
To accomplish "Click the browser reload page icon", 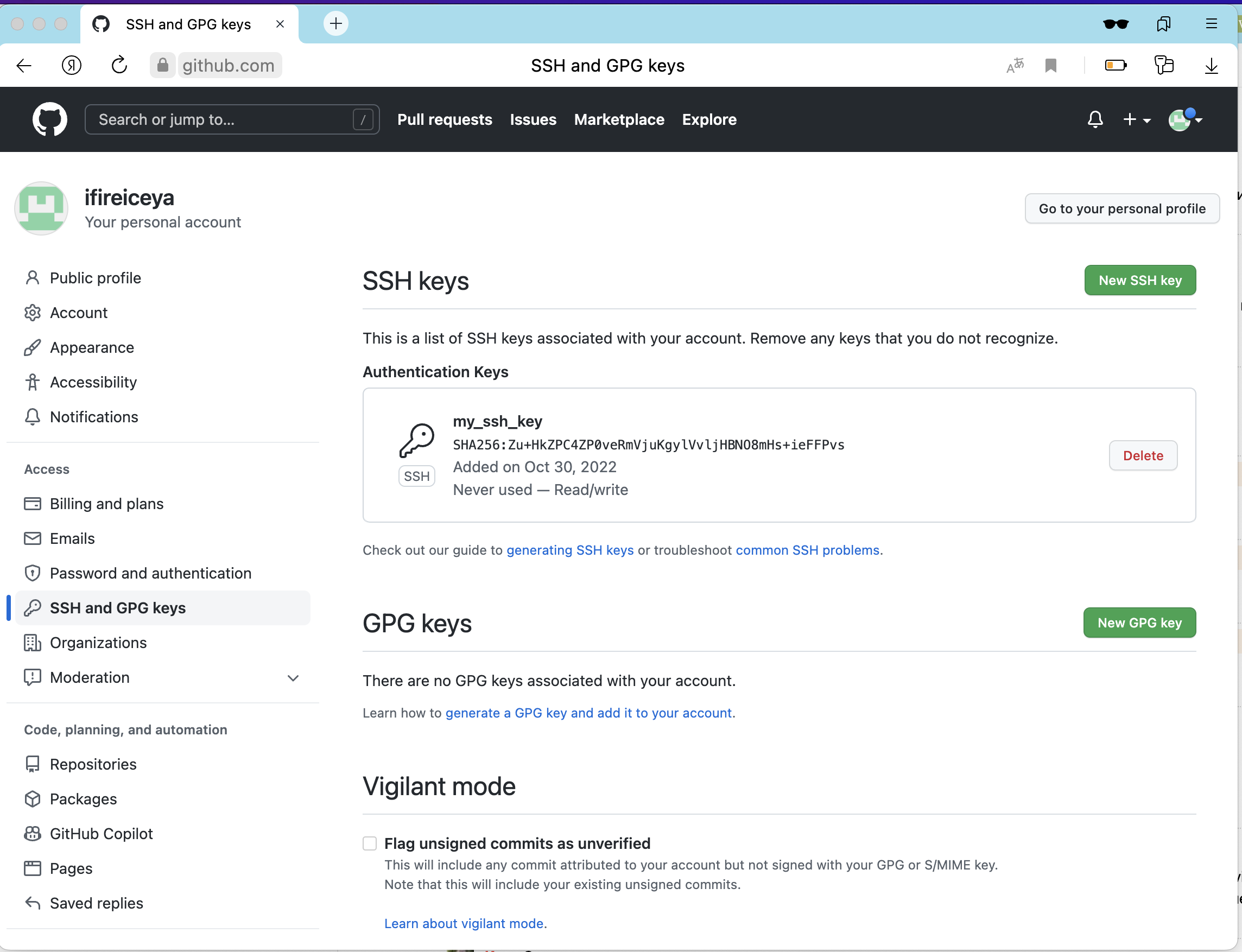I will (x=119, y=66).
